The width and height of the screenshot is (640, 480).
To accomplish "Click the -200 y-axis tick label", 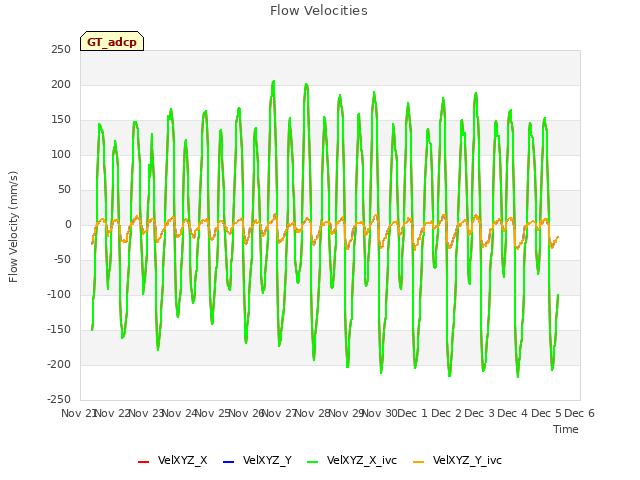I will click(x=59, y=364).
